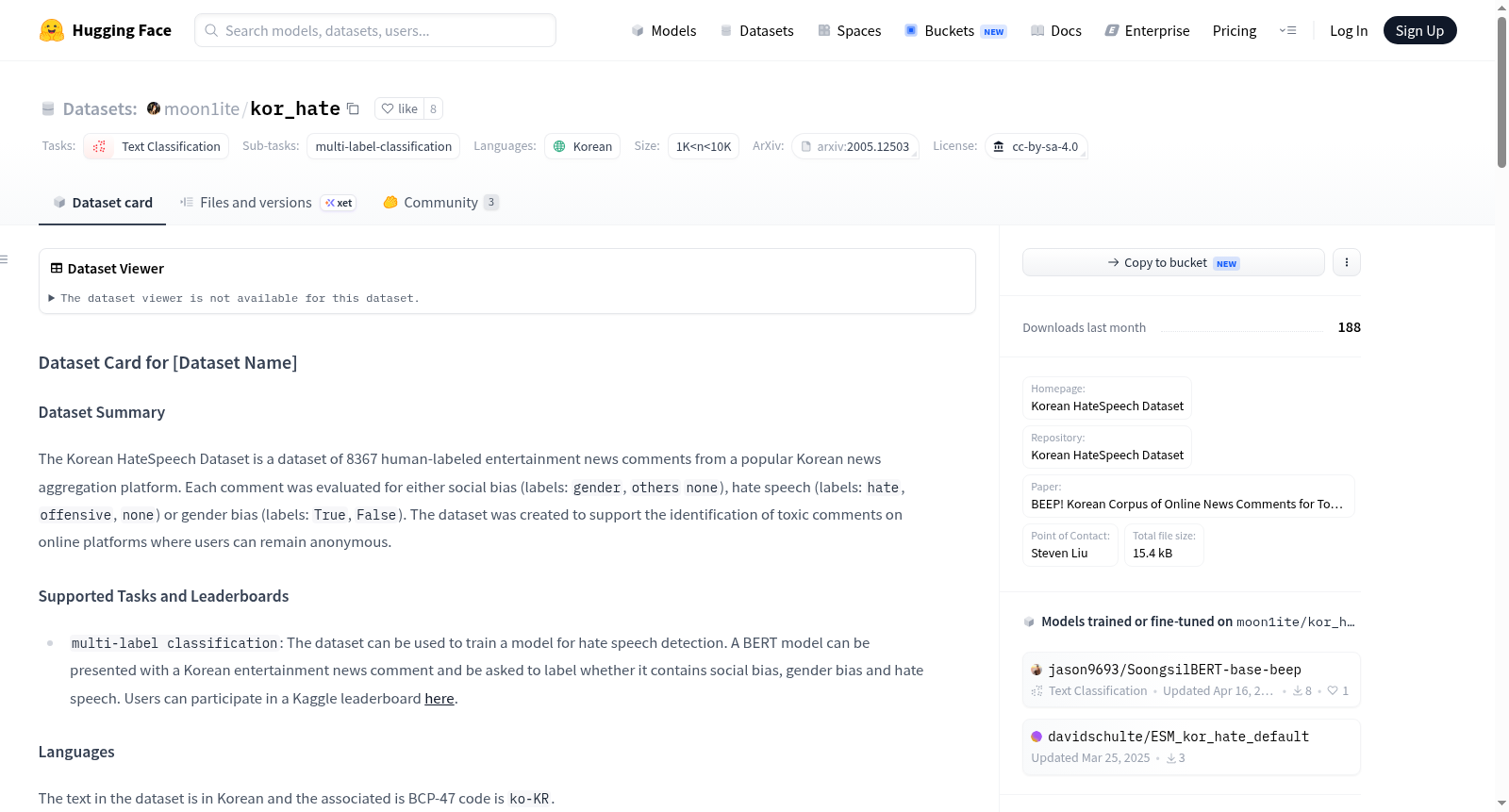The height and width of the screenshot is (812, 1509).
Task: Open the cc-by-sa-4.0 license tag
Action: point(1036,146)
